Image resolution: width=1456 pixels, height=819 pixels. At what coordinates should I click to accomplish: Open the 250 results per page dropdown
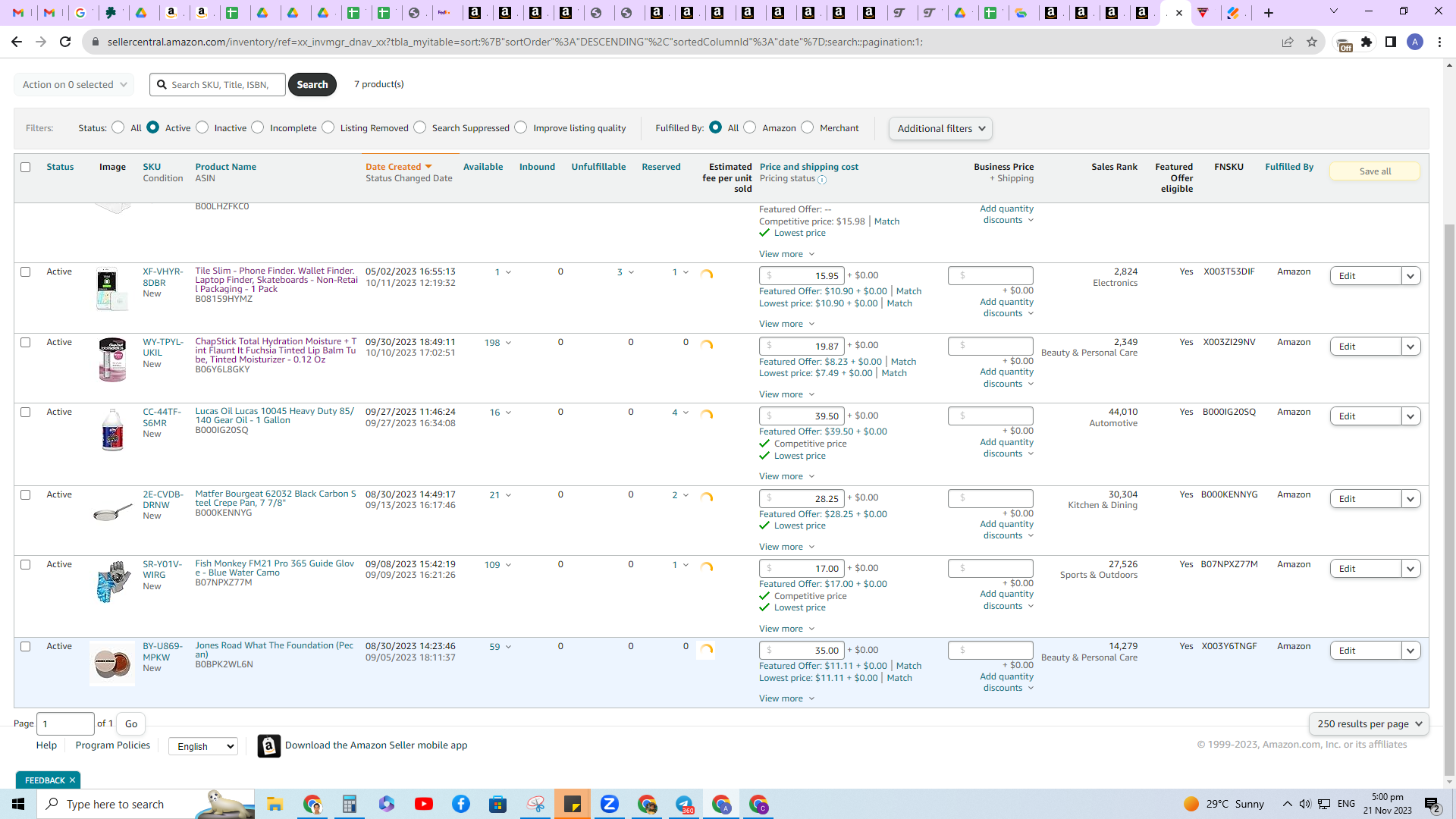click(1369, 723)
